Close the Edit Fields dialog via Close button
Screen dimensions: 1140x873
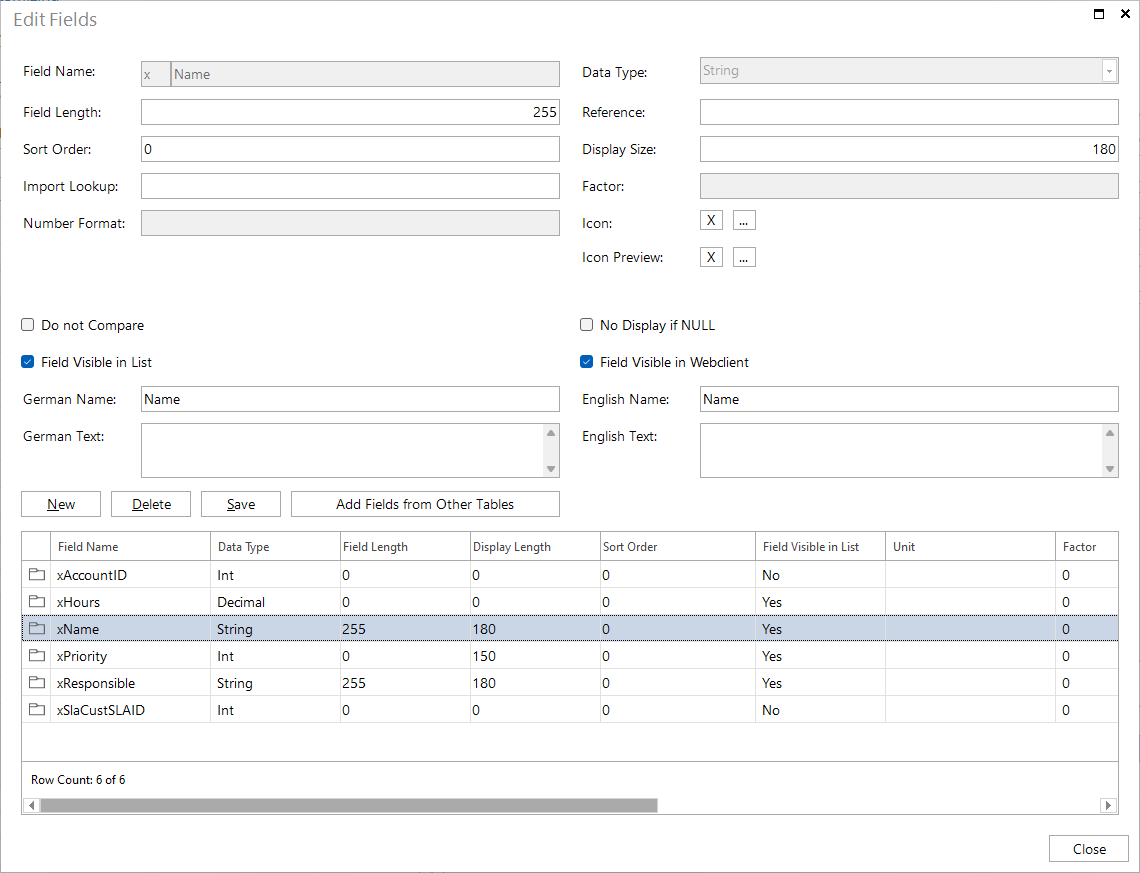point(1089,849)
